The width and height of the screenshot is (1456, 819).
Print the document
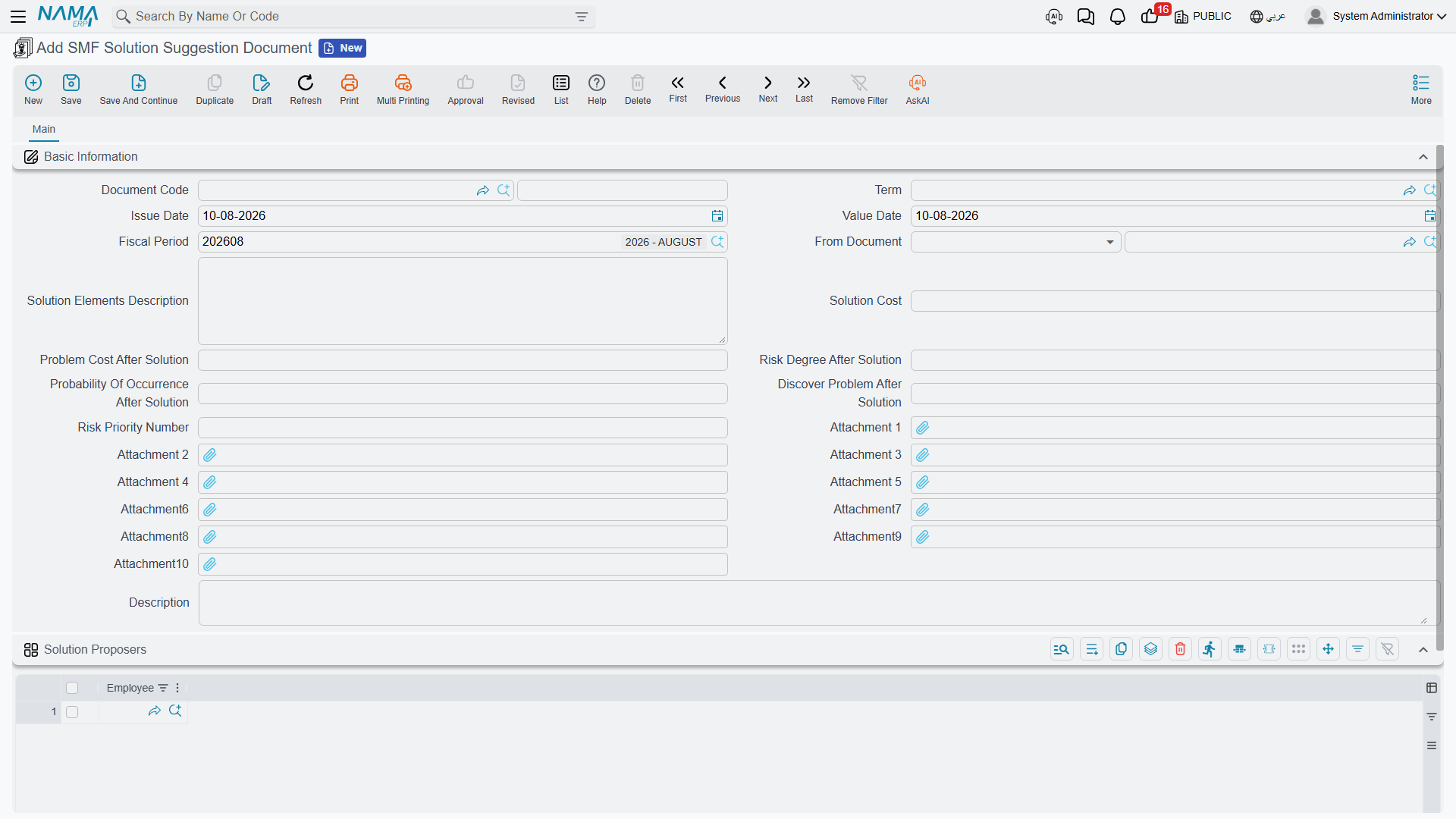click(350, 89)
